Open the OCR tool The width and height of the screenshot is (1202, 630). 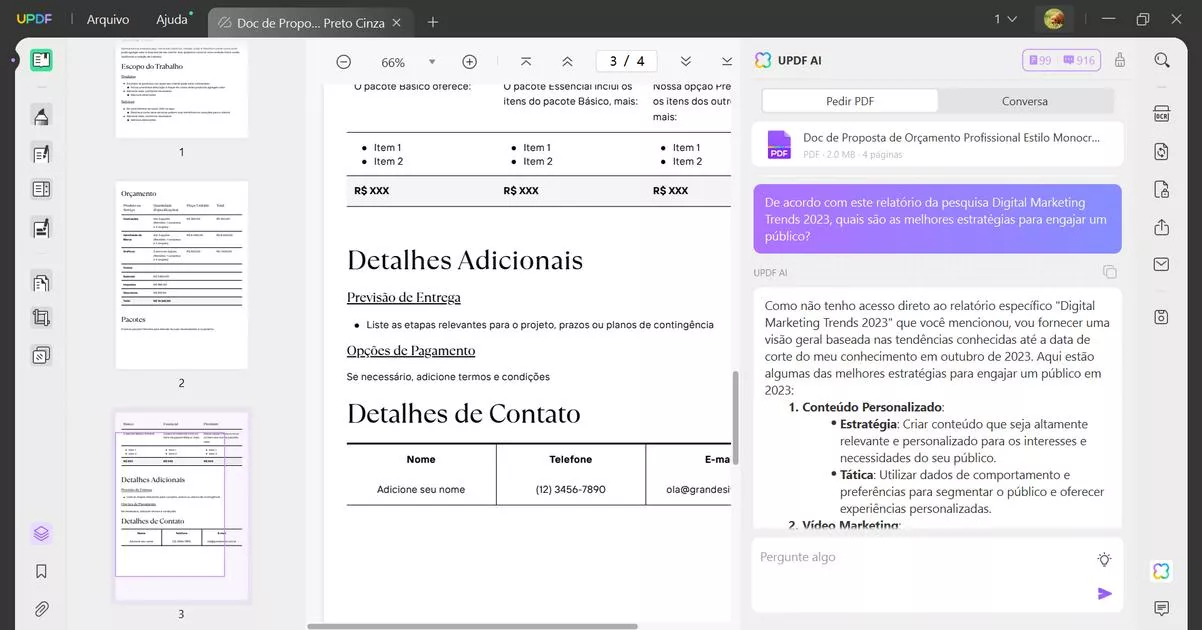[x=1161, y=112]
